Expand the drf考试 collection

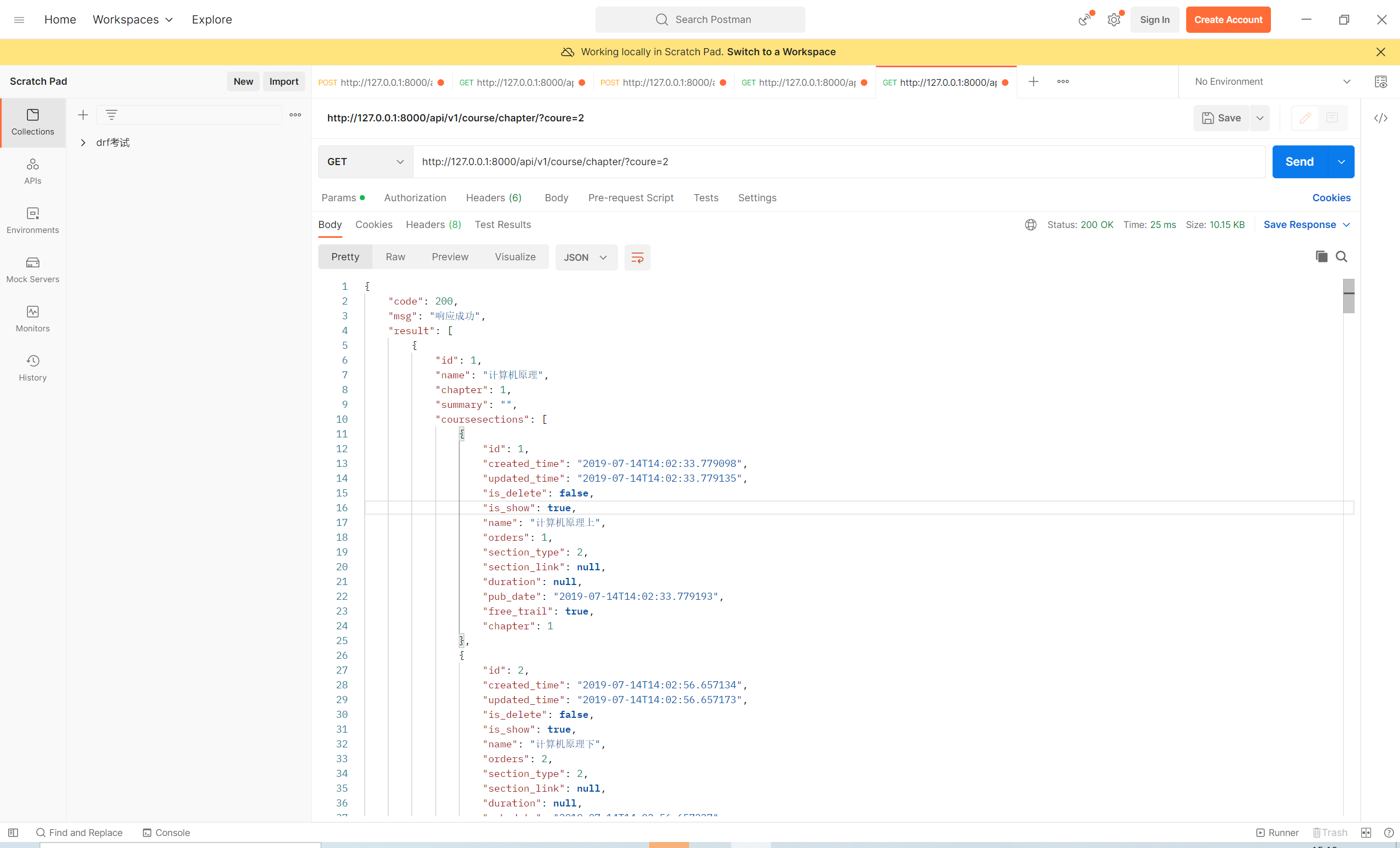tap(83, 143)
